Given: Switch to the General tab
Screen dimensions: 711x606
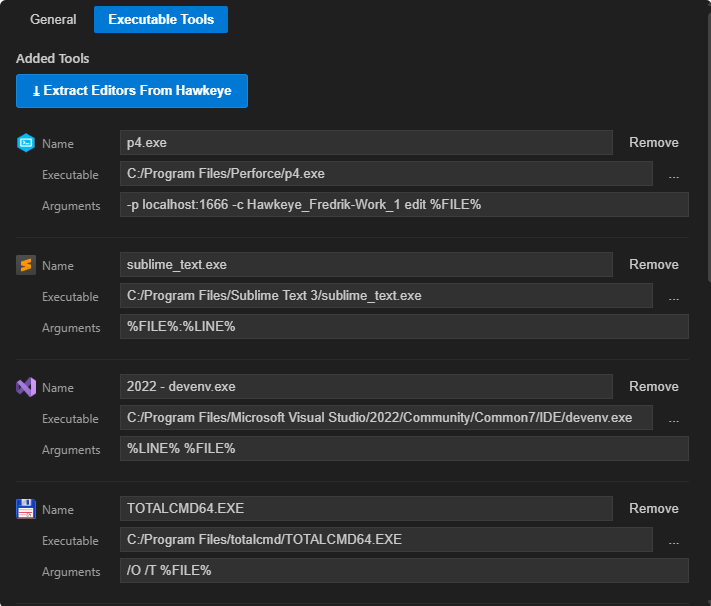Looking at the screenshot, I should click(53, 20).
